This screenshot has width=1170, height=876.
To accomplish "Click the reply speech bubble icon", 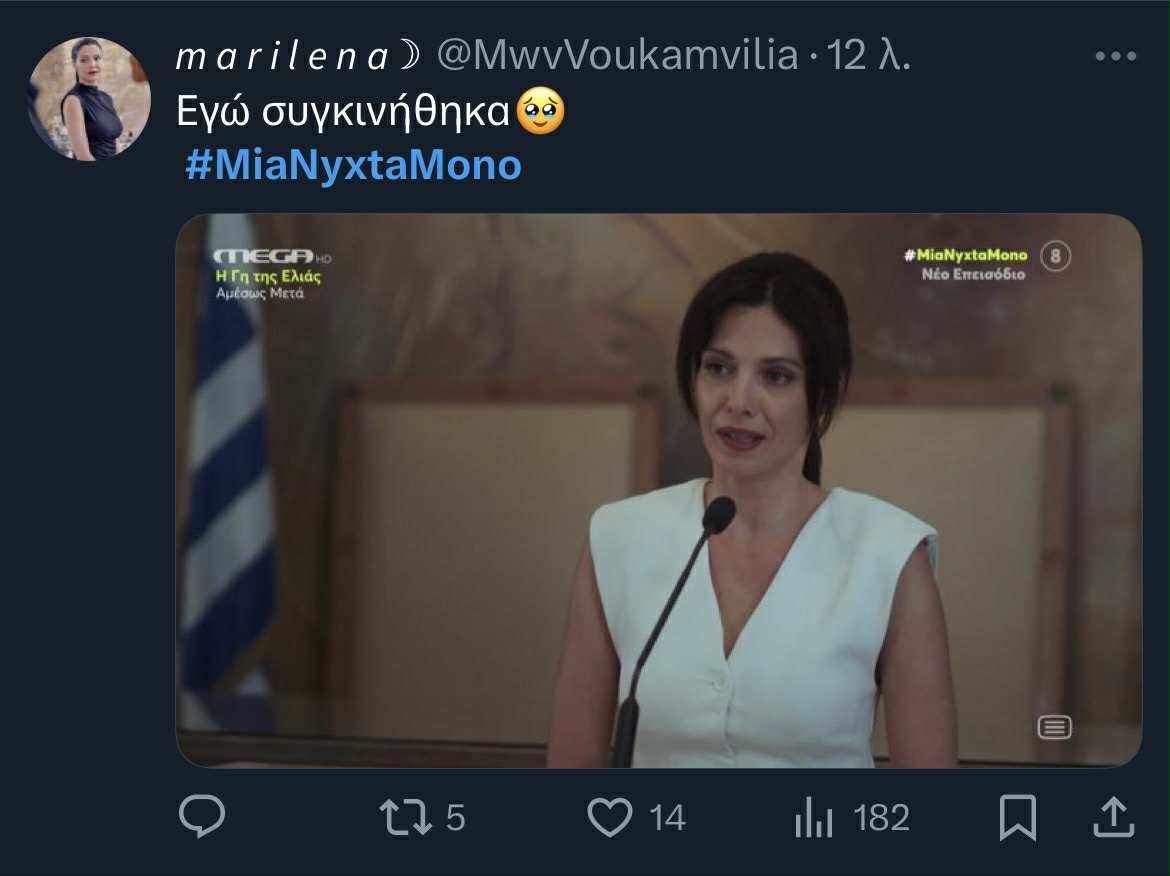I will (x=202, y=818).
